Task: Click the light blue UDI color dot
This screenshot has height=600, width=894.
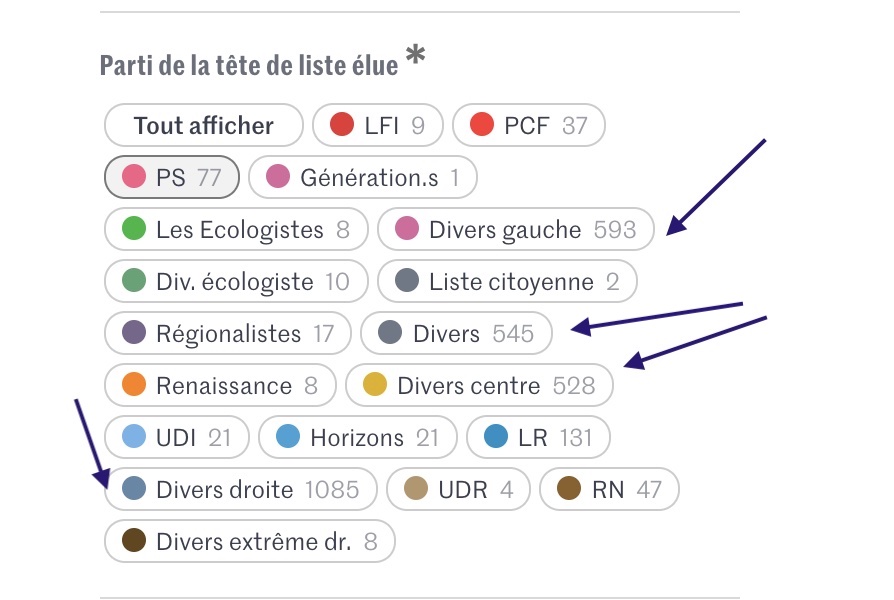Action: tap(131, 437)
